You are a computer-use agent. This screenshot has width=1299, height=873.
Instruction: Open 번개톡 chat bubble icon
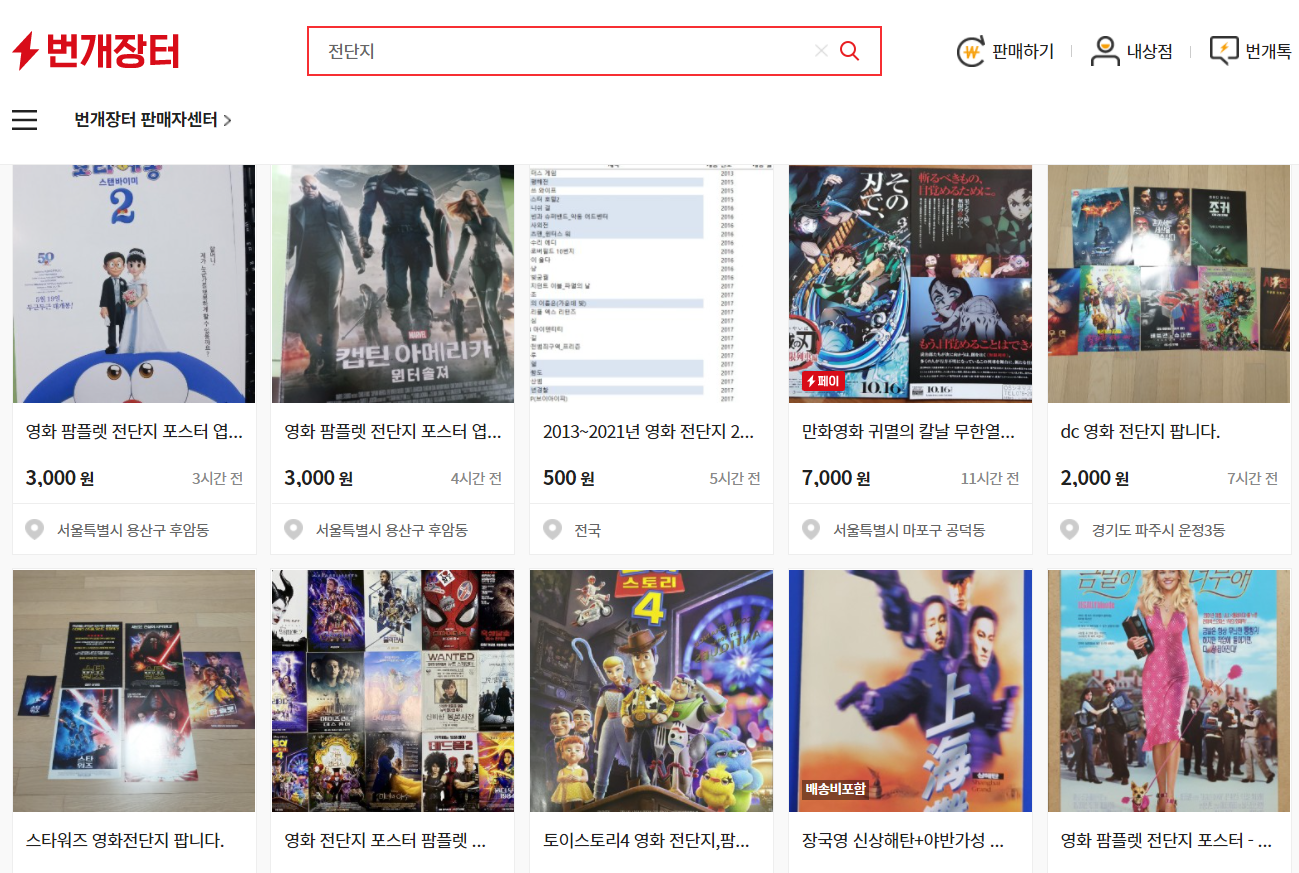click(1224, 51)
